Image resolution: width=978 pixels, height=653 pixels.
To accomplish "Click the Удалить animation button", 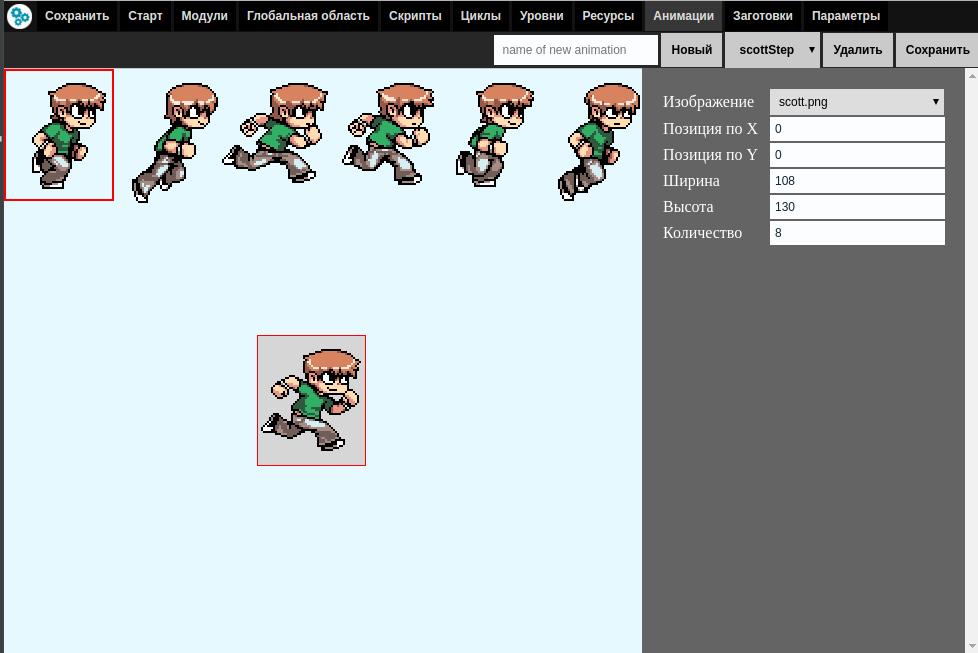I will pos(857,50).
